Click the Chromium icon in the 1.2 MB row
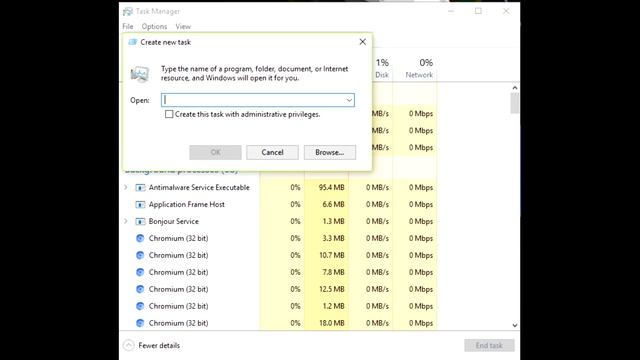 pos(140,306)
